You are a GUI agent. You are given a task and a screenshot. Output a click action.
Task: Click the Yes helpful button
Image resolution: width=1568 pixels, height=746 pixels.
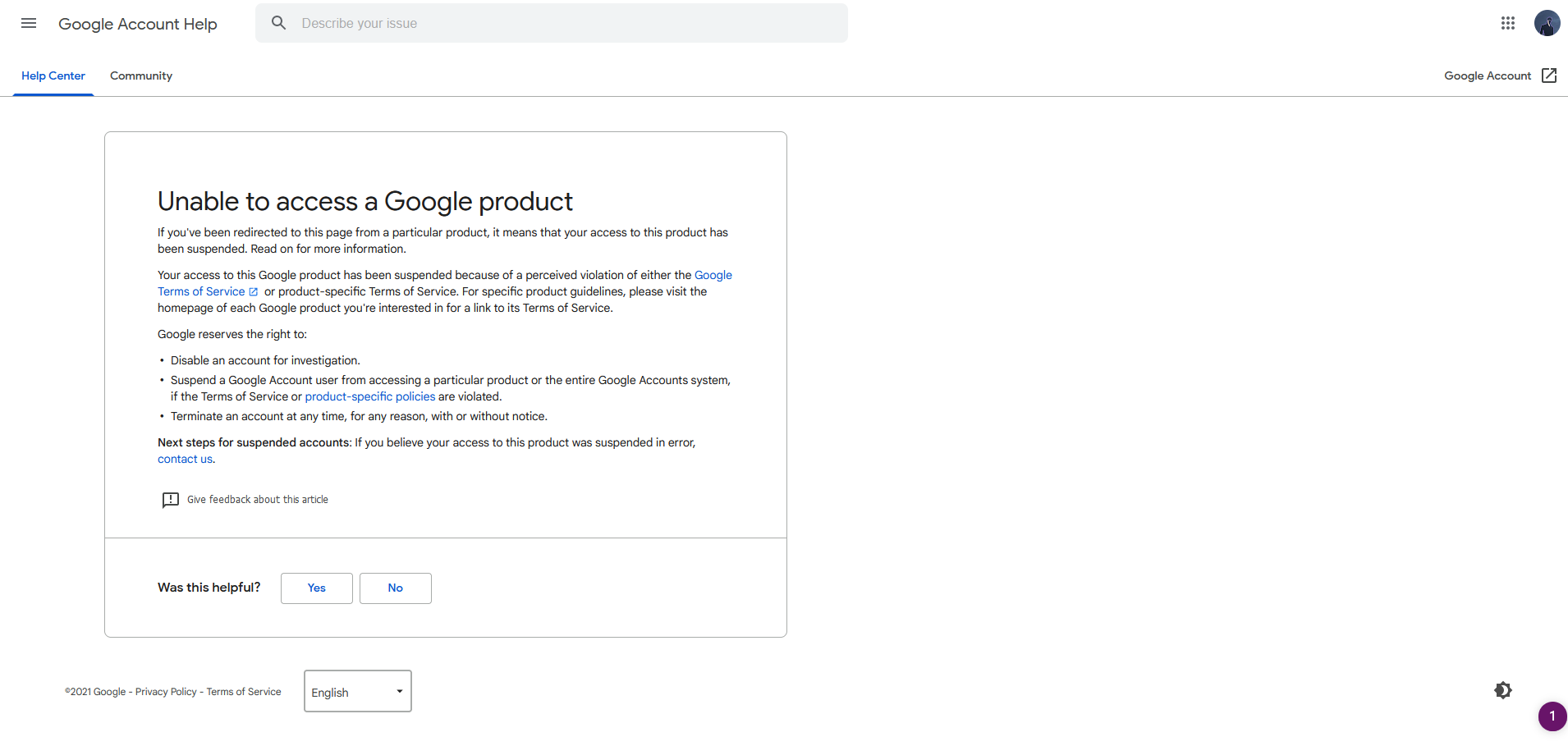coord(317,588)
